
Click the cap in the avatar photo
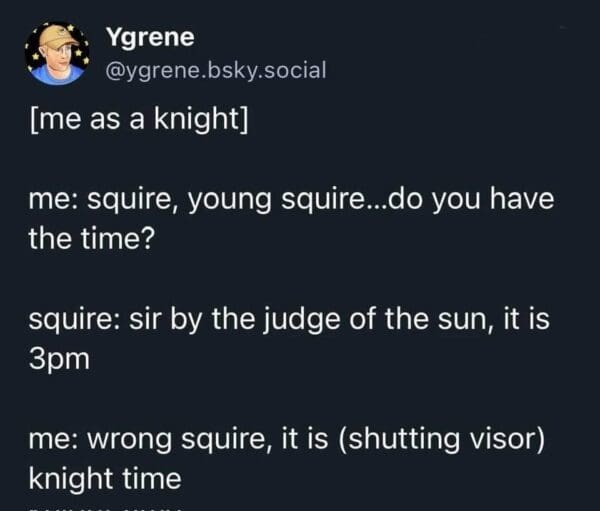55,38
